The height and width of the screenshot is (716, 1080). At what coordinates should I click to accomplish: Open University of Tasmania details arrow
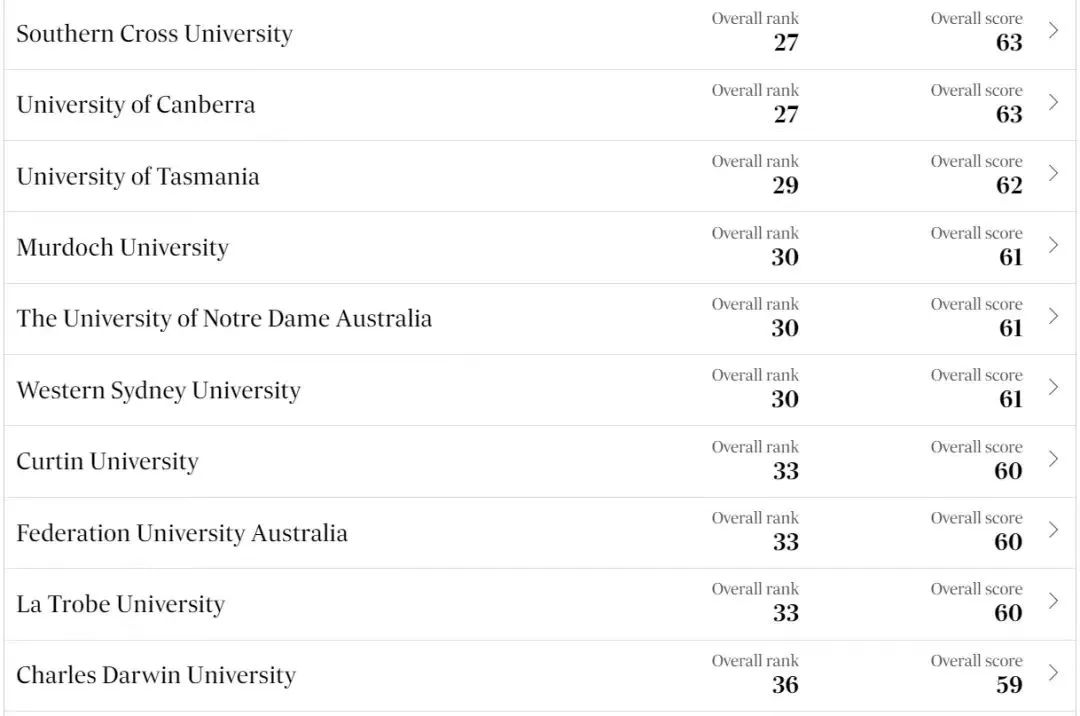[x=1053, y=173]
